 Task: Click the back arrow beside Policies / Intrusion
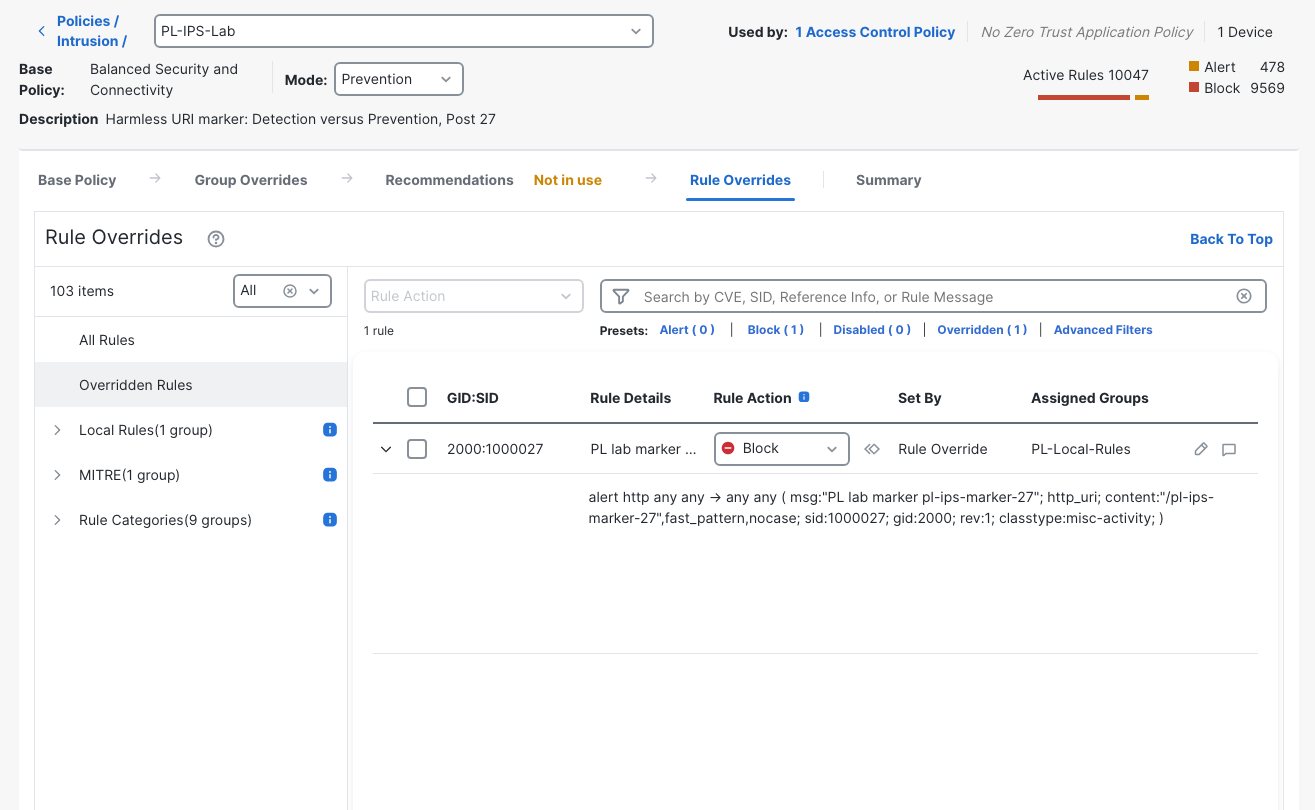coord(41,31)
